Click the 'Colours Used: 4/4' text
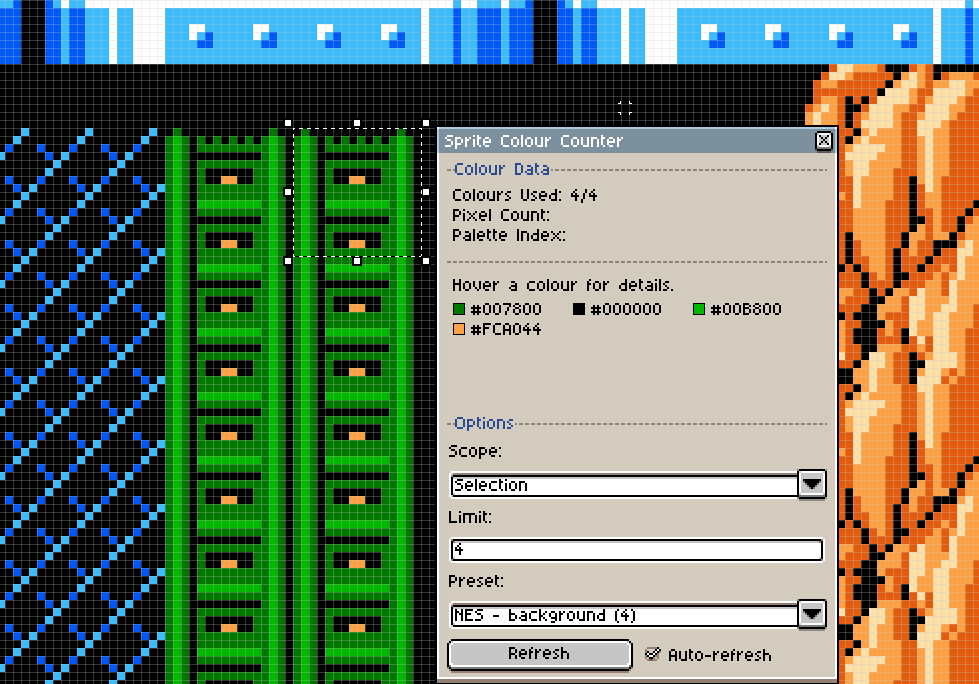The width and height of the screenshot is (979, 684). [524, 195]
